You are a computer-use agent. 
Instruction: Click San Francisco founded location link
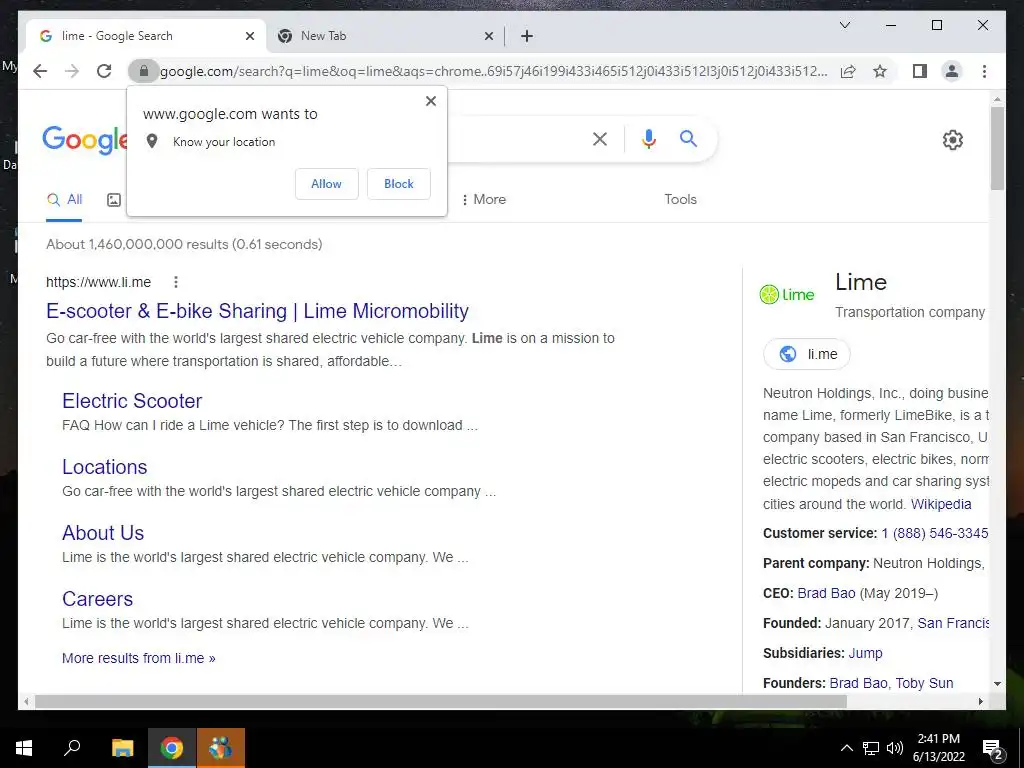tap(953, 623)
